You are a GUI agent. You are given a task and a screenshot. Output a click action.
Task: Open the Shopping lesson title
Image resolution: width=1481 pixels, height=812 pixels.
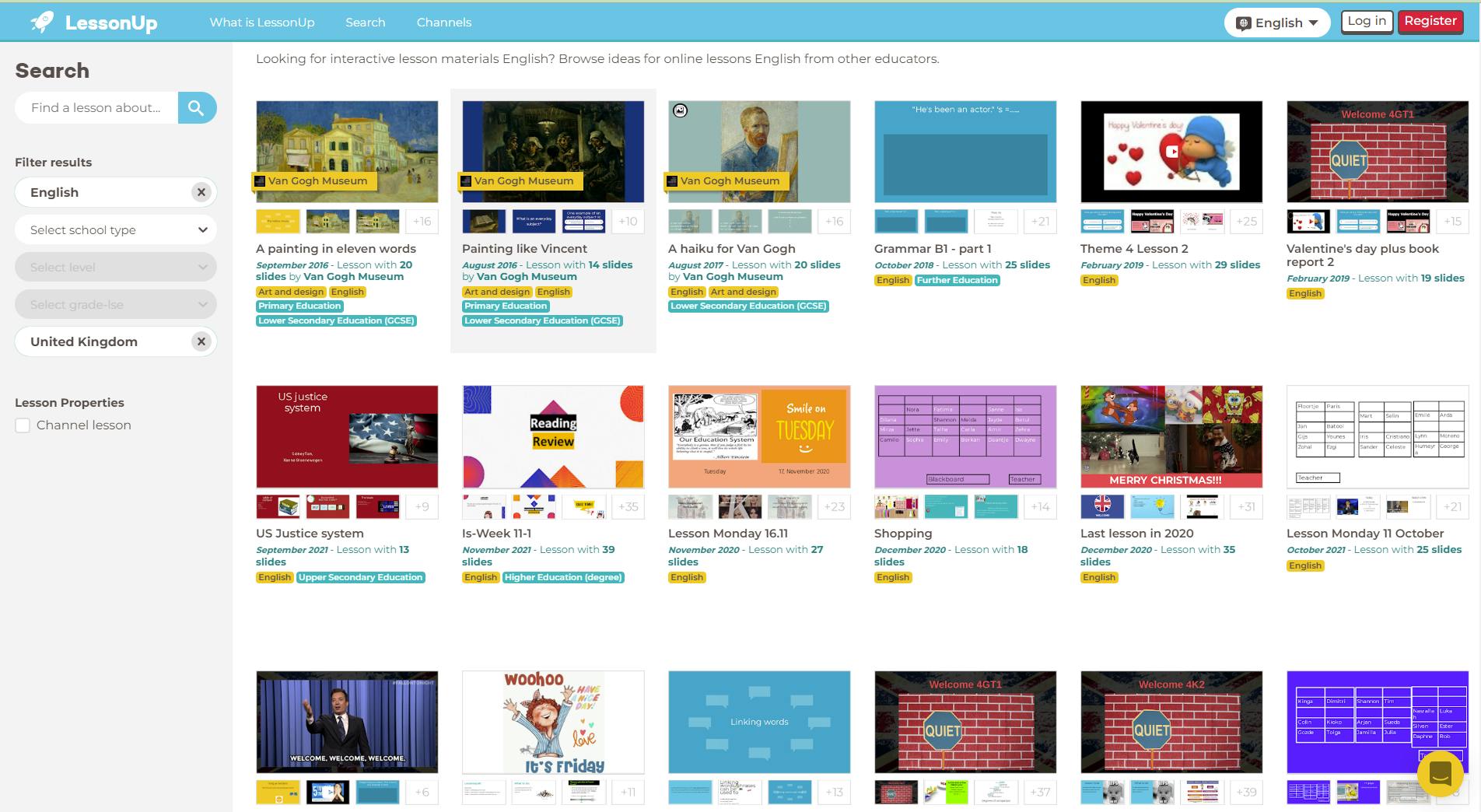(903, 534)
